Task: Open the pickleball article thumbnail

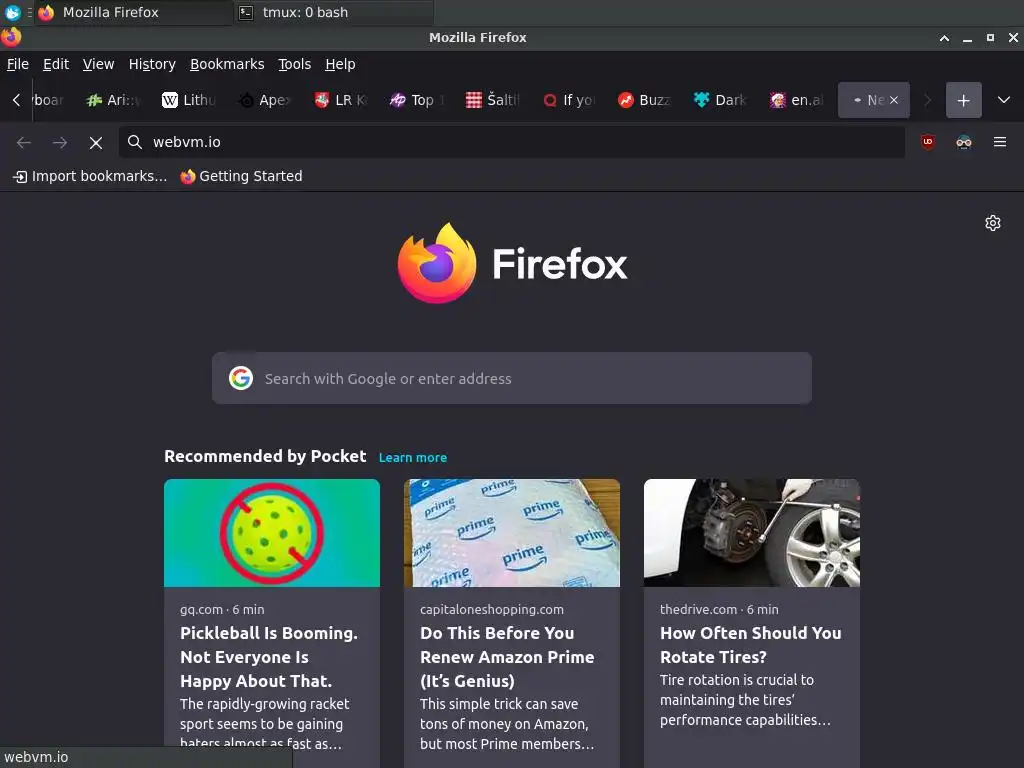Action: [272, 533]
